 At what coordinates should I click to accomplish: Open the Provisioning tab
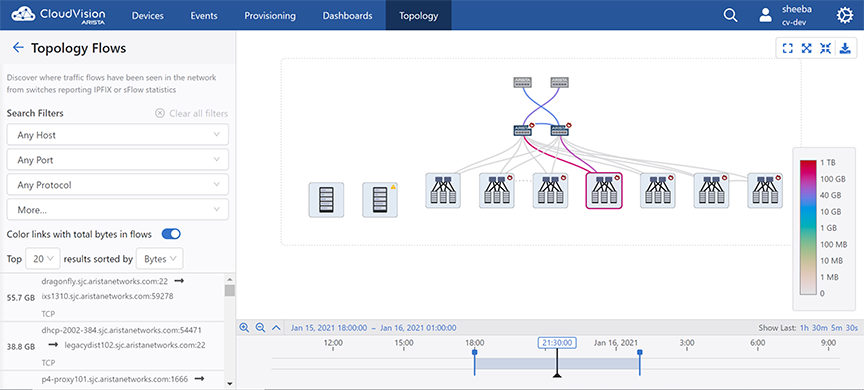pos(270,15)
